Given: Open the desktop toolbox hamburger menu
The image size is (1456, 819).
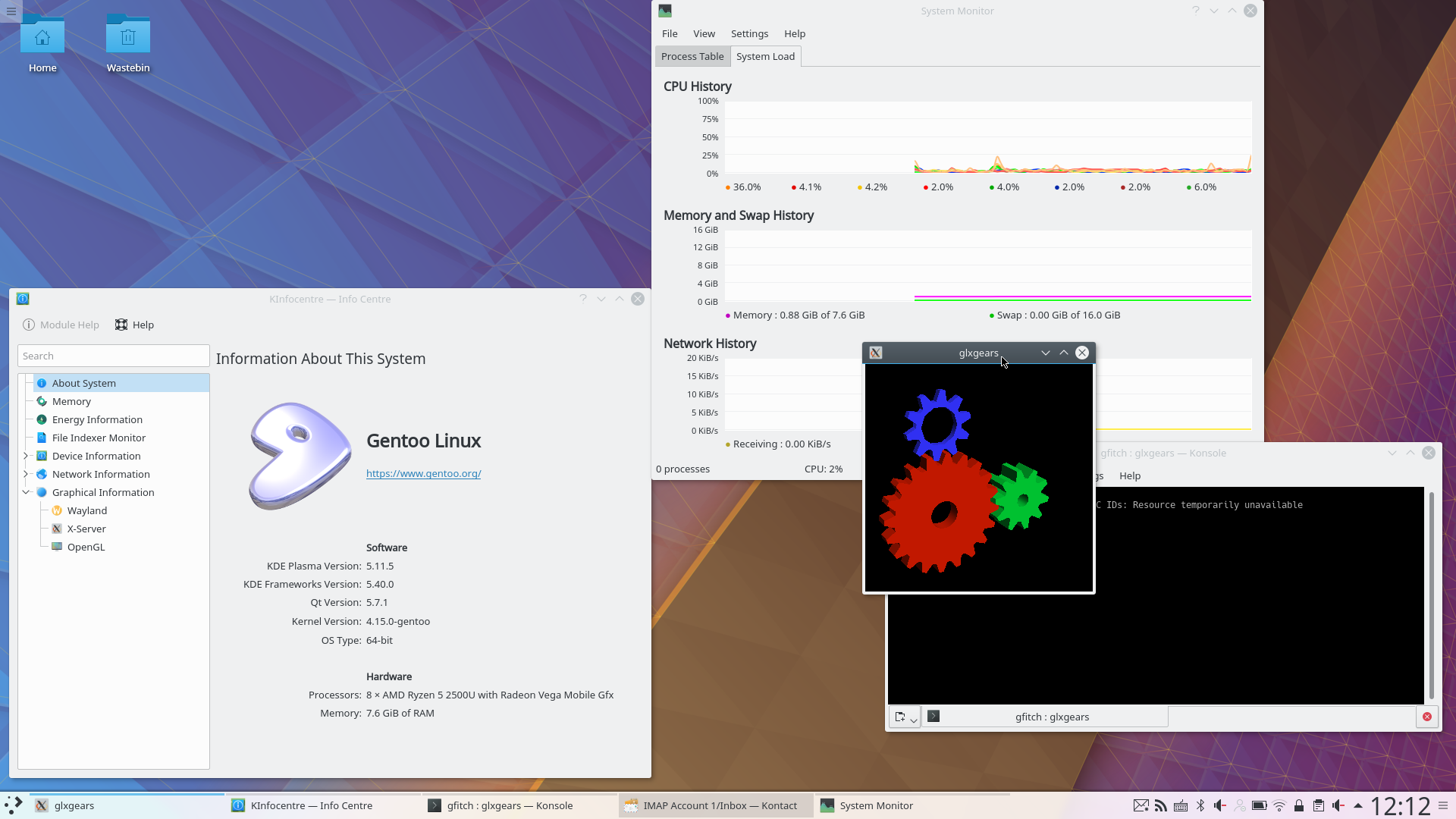Looking at the screenshot, I should click(x=11, y=11).
